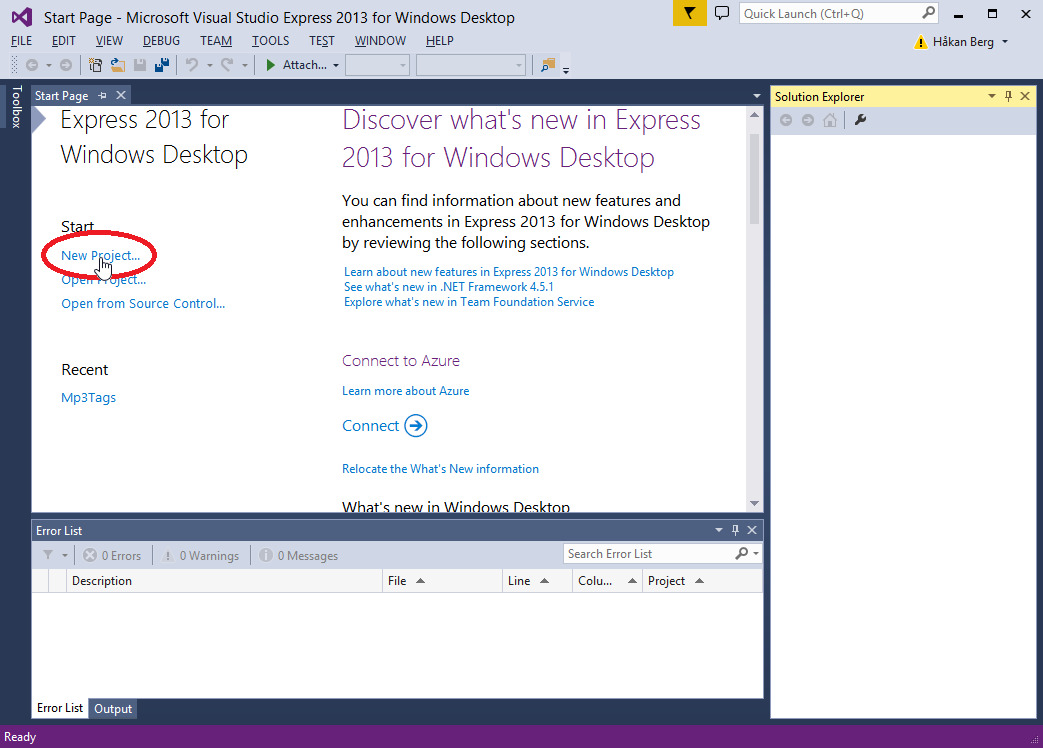The width and height of the screenshot is (1043, 748).
Task: Click Solution Explorer's Back icon
Action: coord(786,120)
